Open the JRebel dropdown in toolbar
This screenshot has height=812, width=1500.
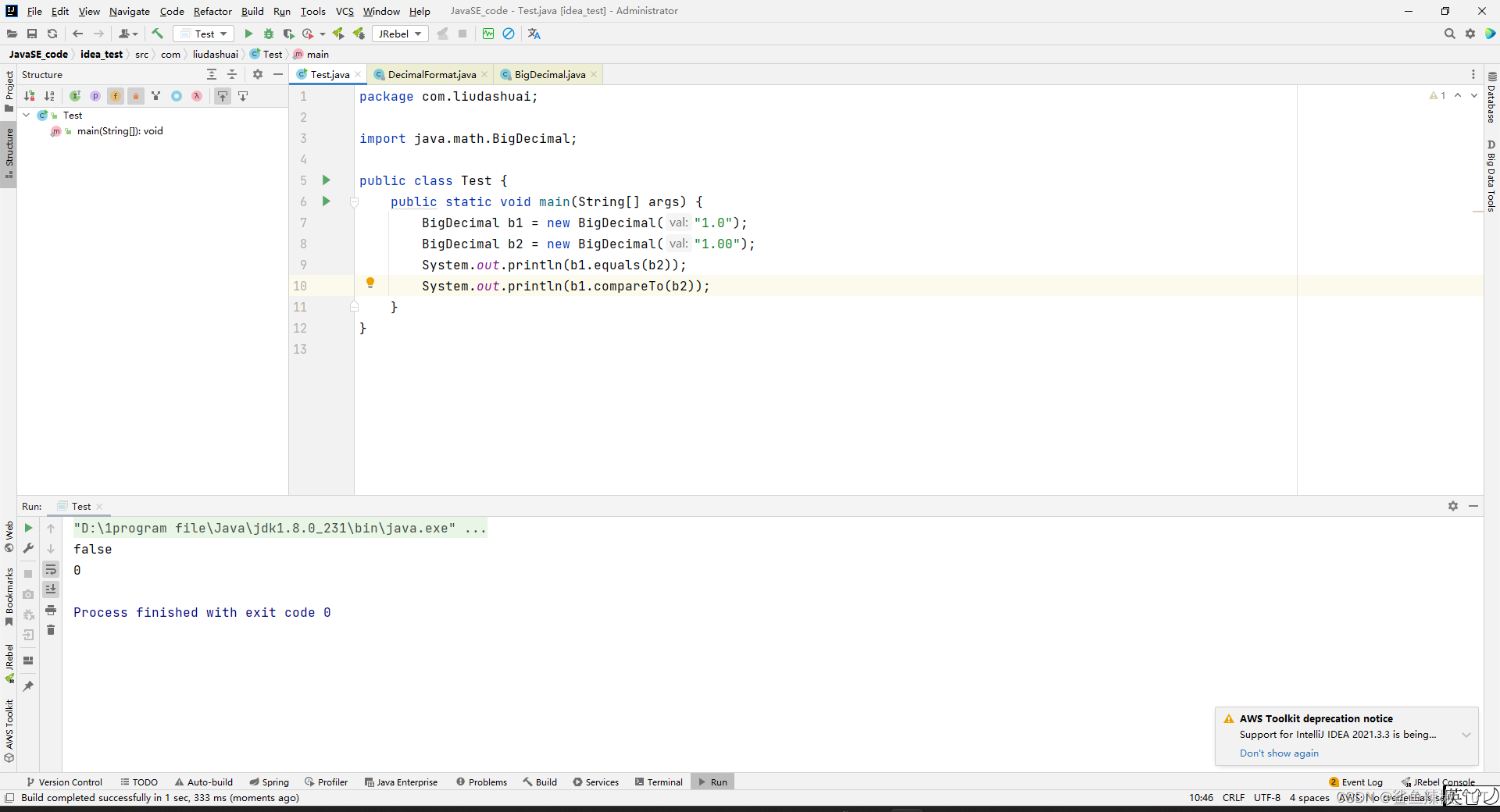click(400, 34)
